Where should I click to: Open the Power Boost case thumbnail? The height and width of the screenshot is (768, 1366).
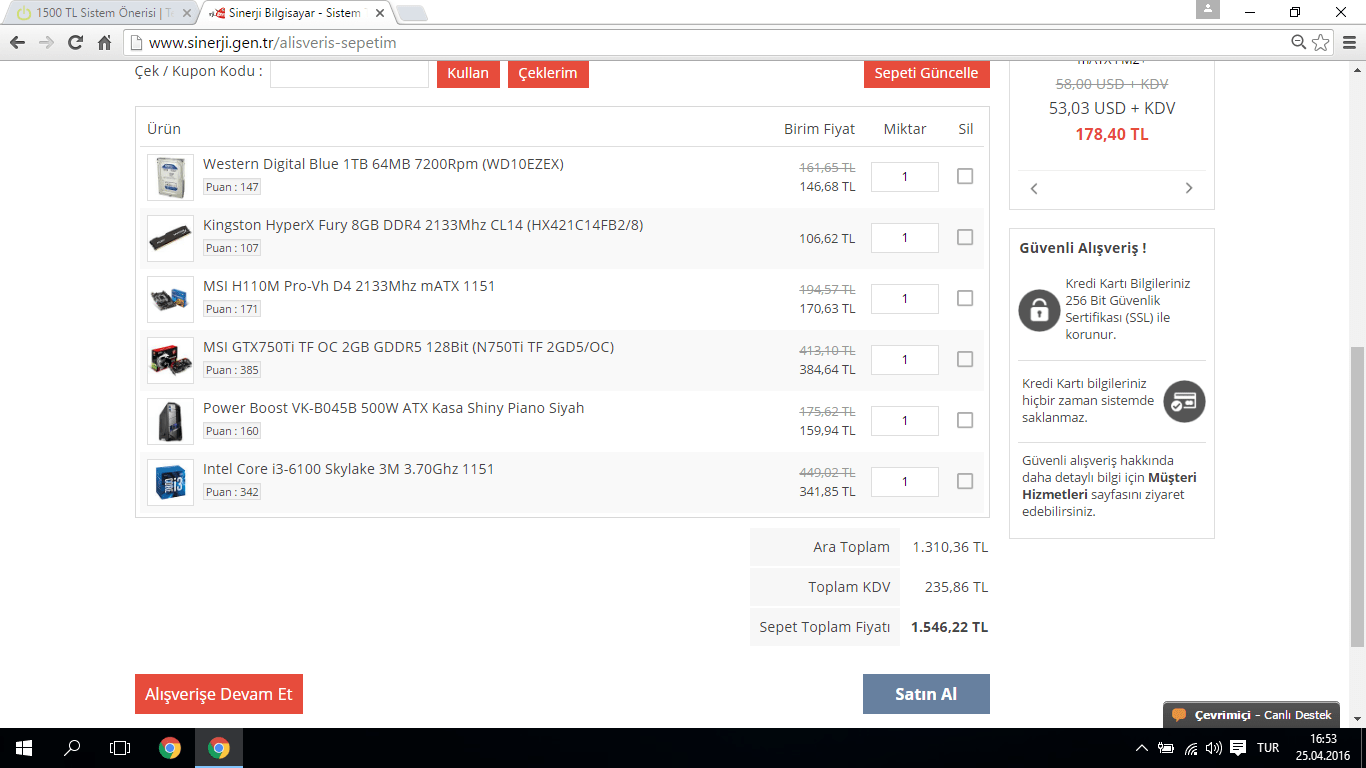click(170, 421)
